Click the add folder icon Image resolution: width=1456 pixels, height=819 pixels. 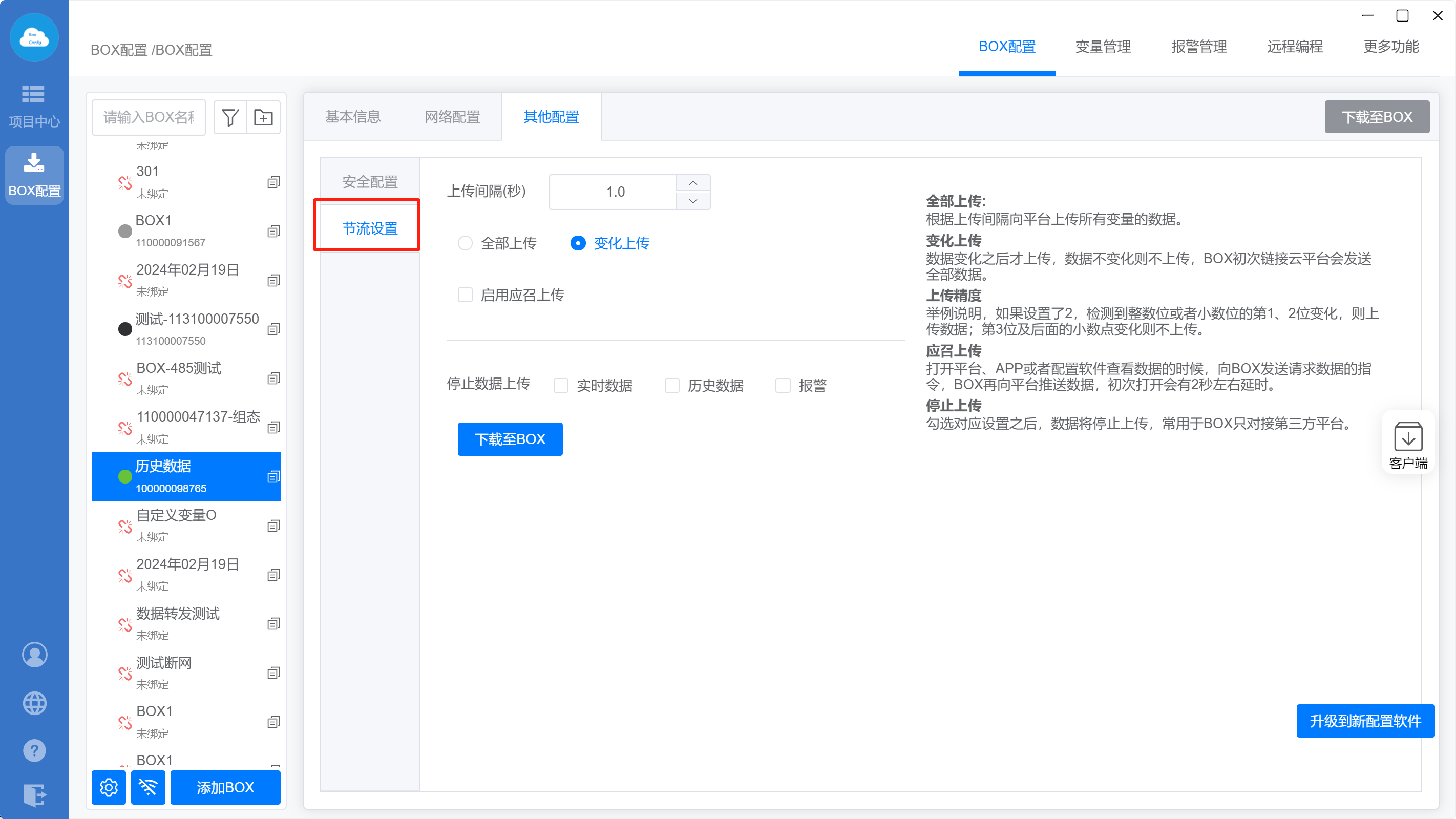point(263,118)
